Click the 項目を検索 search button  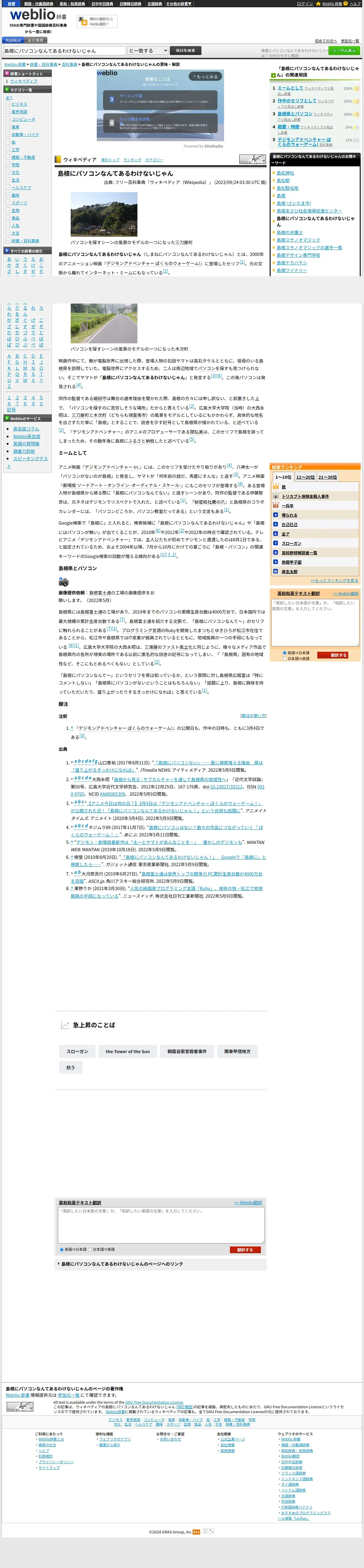click(x=185, y=50)
